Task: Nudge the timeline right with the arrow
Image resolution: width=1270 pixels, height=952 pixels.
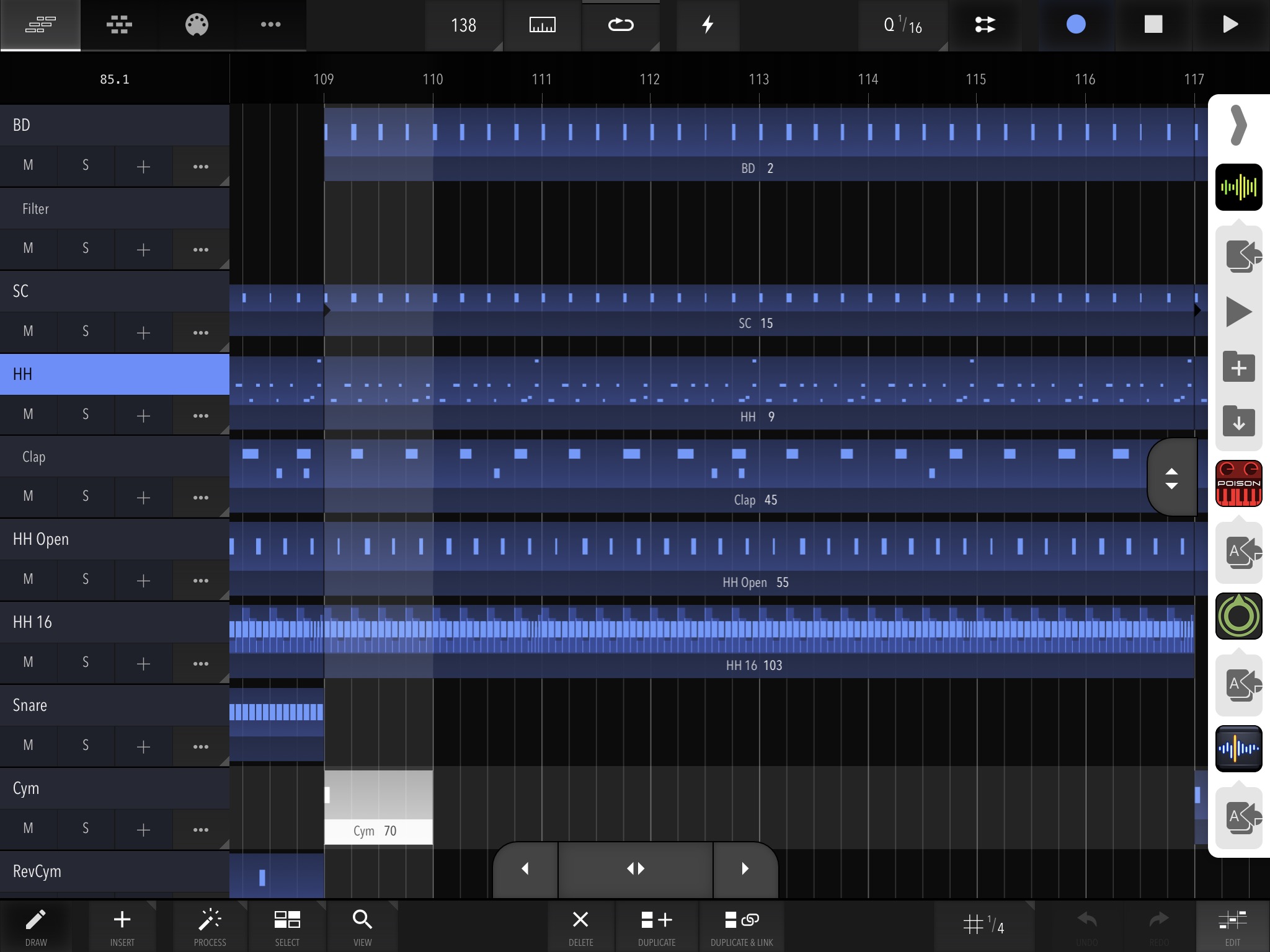Action: click(745, 869)
